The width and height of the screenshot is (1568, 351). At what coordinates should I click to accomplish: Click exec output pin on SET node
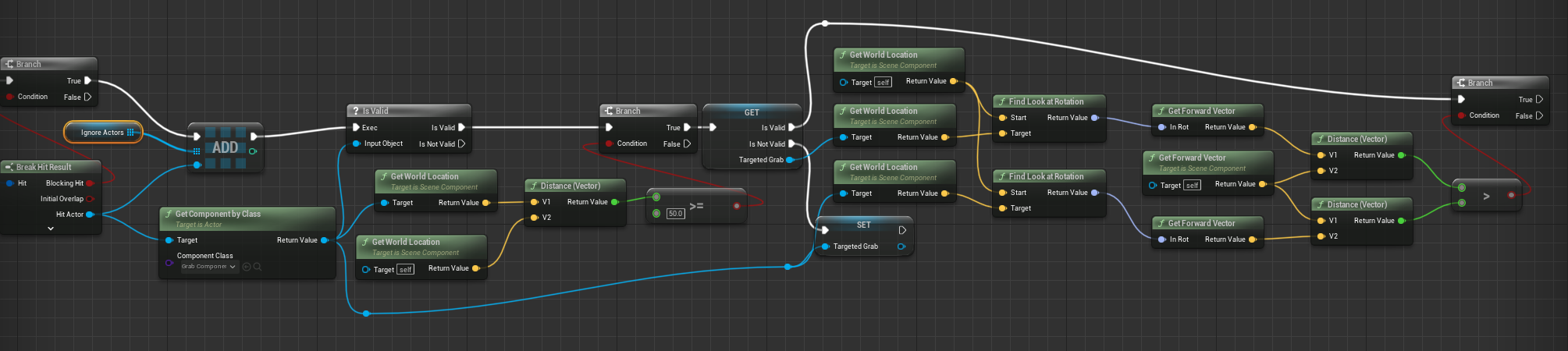pos(902,230)
